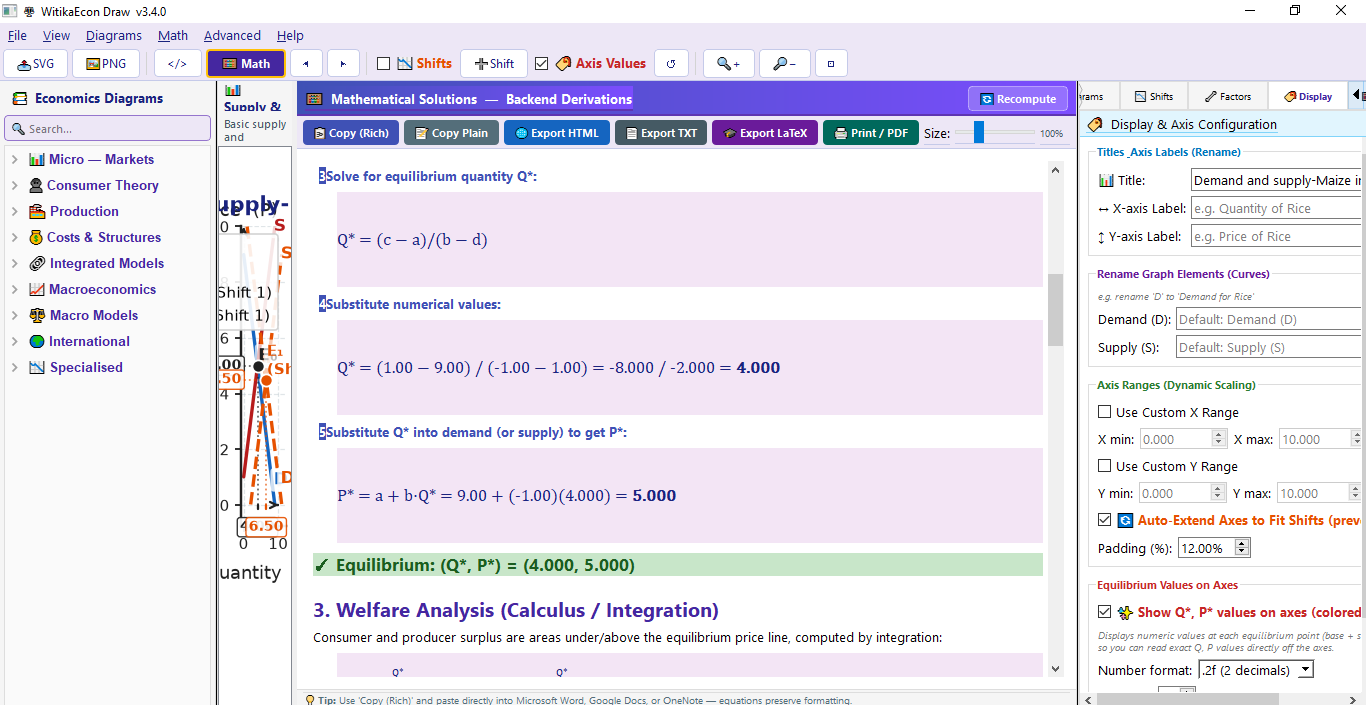1366x705 pixels.
Task: Click the Y-axis Label field
Action: coord(1277,236)
